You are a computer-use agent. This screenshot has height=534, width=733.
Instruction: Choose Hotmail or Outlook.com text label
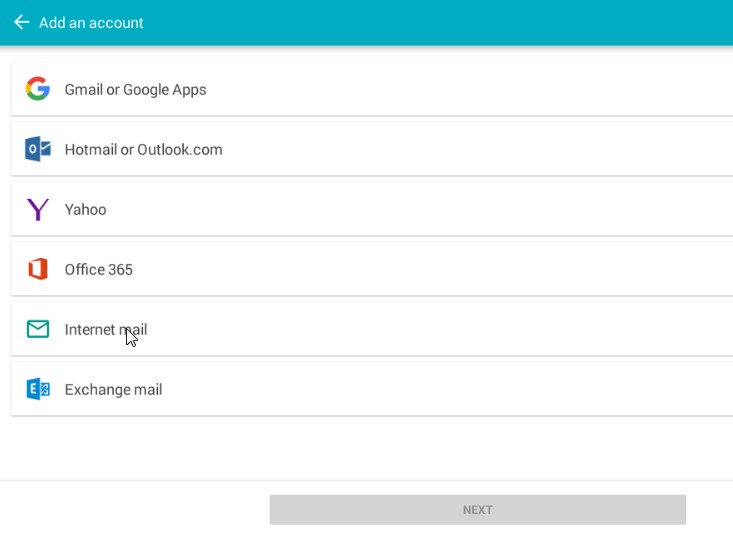[x=144, y=149]
